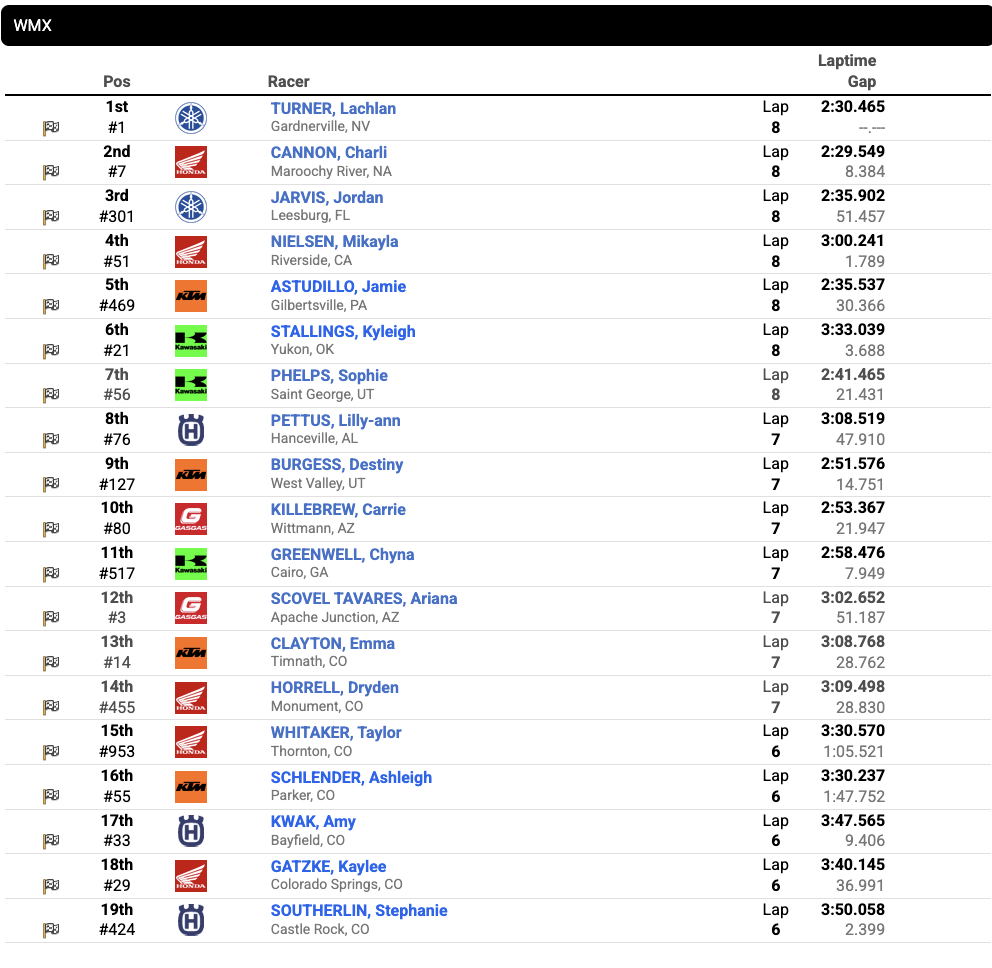This screenshot has width=992, height=968.
Task: Click the Pos column header
Action: tap(117, 82)
